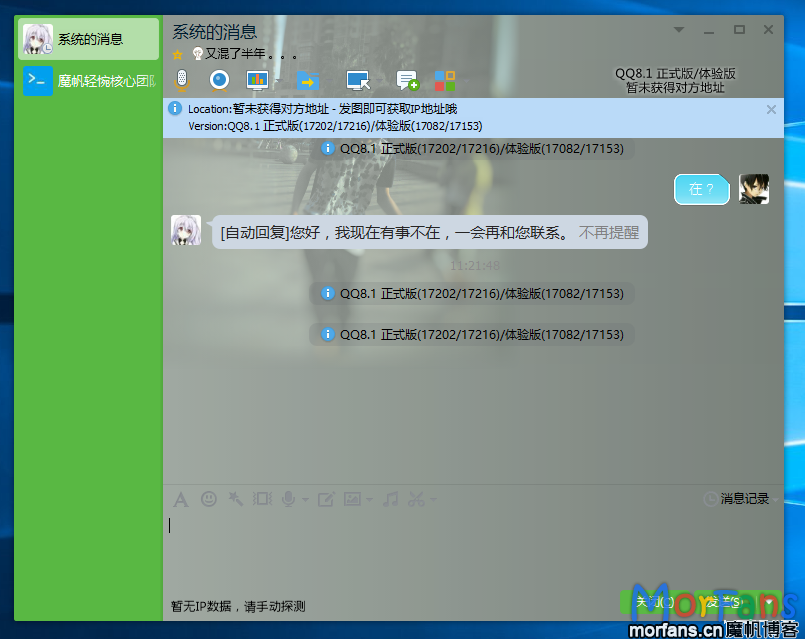Expand the voice message dropdown arrow
The image size is (805, 639).
[x=305, y=499]
